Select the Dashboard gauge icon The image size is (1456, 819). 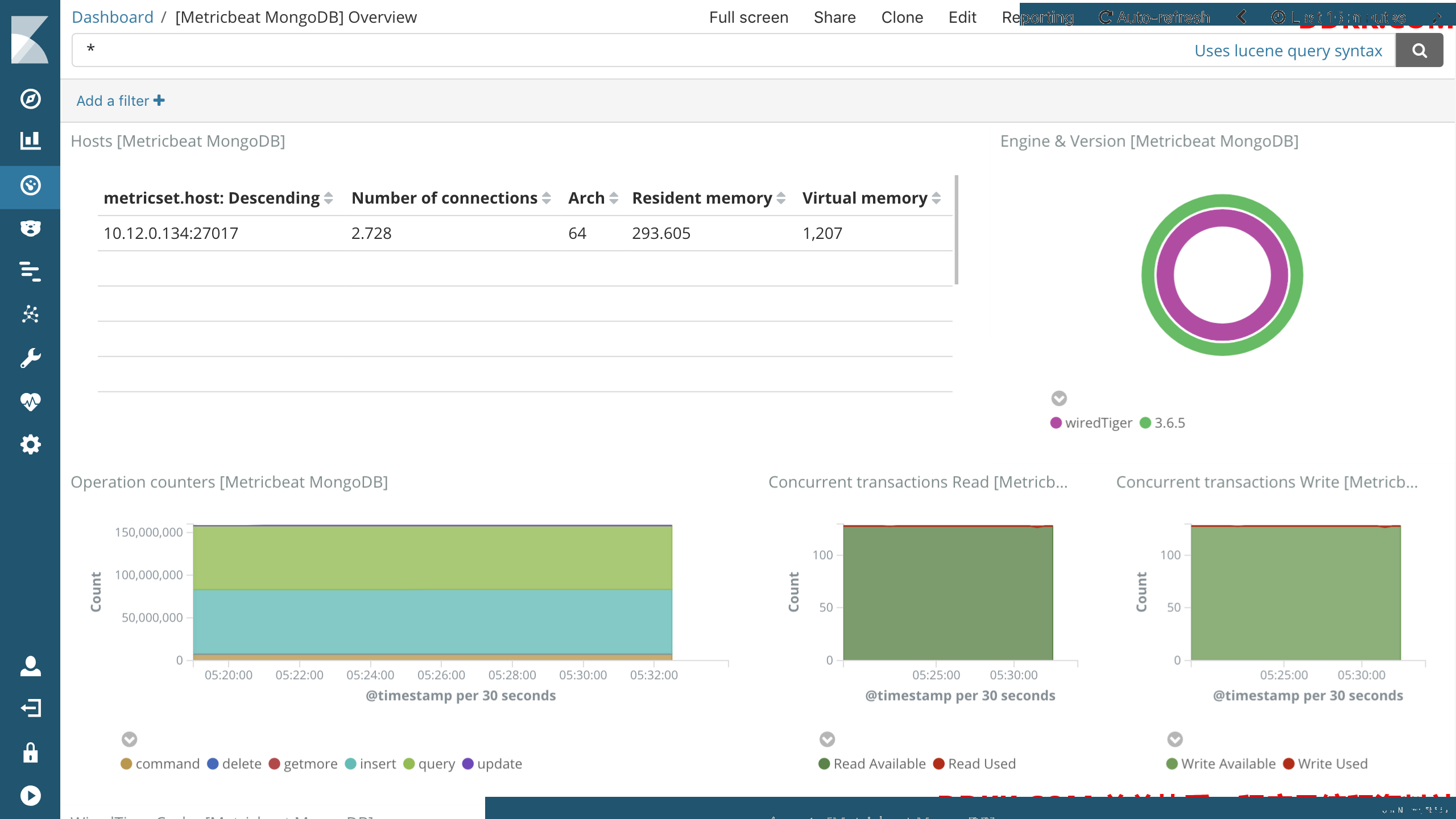click(x=30, y=185)
